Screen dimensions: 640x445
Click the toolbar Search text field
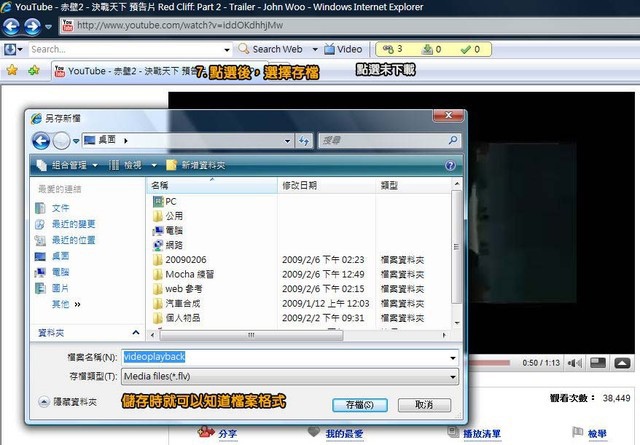tap(126, 49)
